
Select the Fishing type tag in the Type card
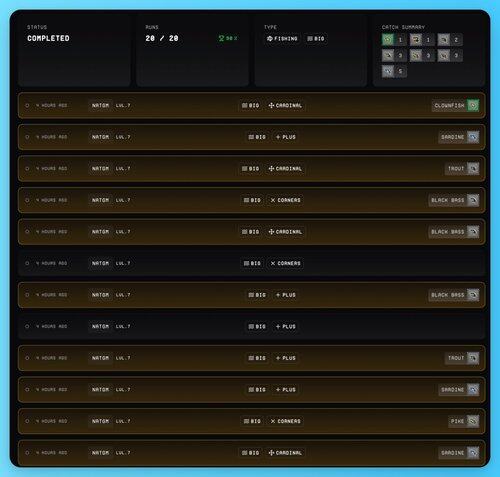(282, 39)
